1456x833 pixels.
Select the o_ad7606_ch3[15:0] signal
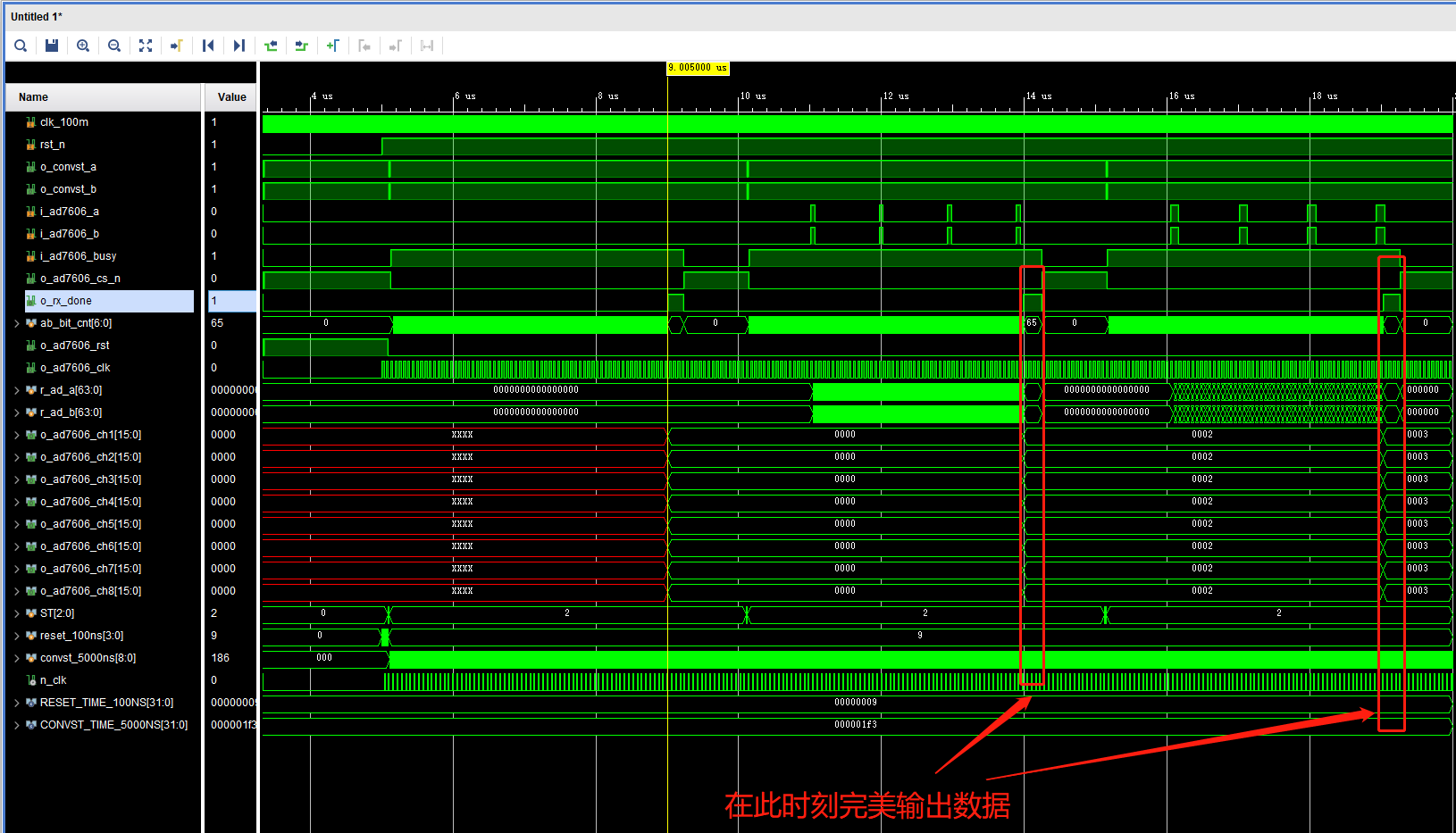(x=90, y=479)
